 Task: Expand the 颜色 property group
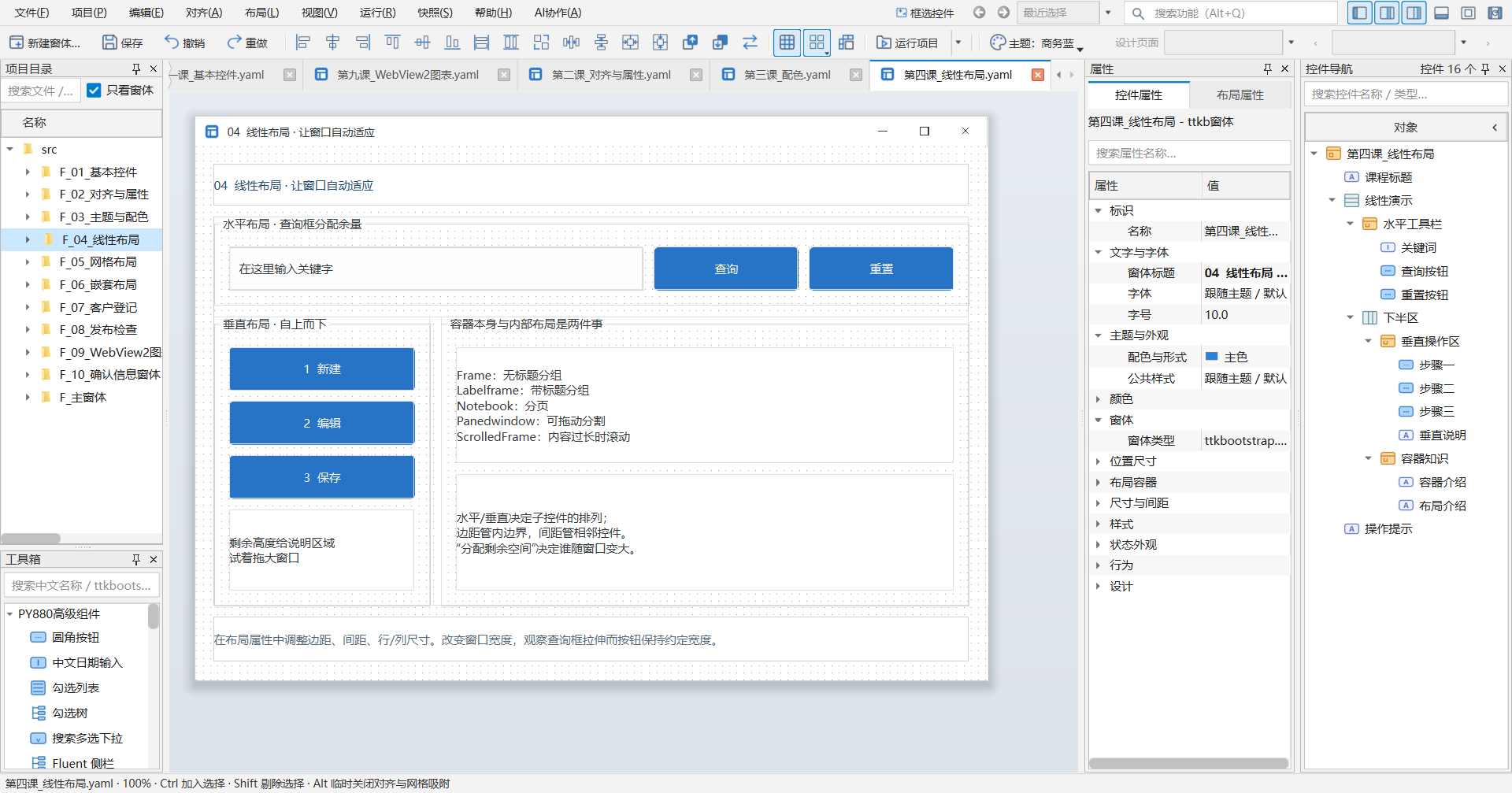(1098, 399)
